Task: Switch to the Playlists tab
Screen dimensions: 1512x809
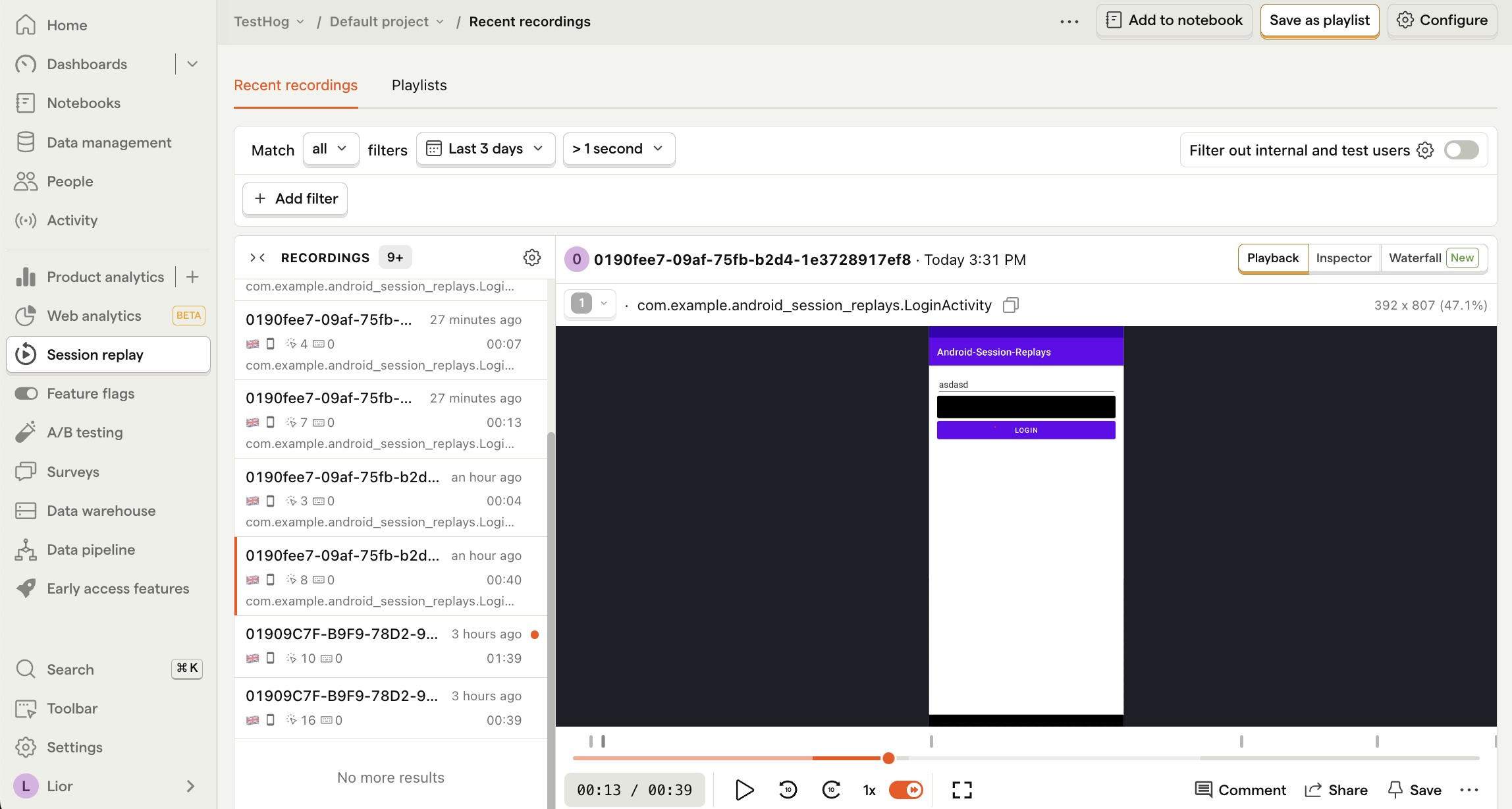Action: [x=419, y=85]
